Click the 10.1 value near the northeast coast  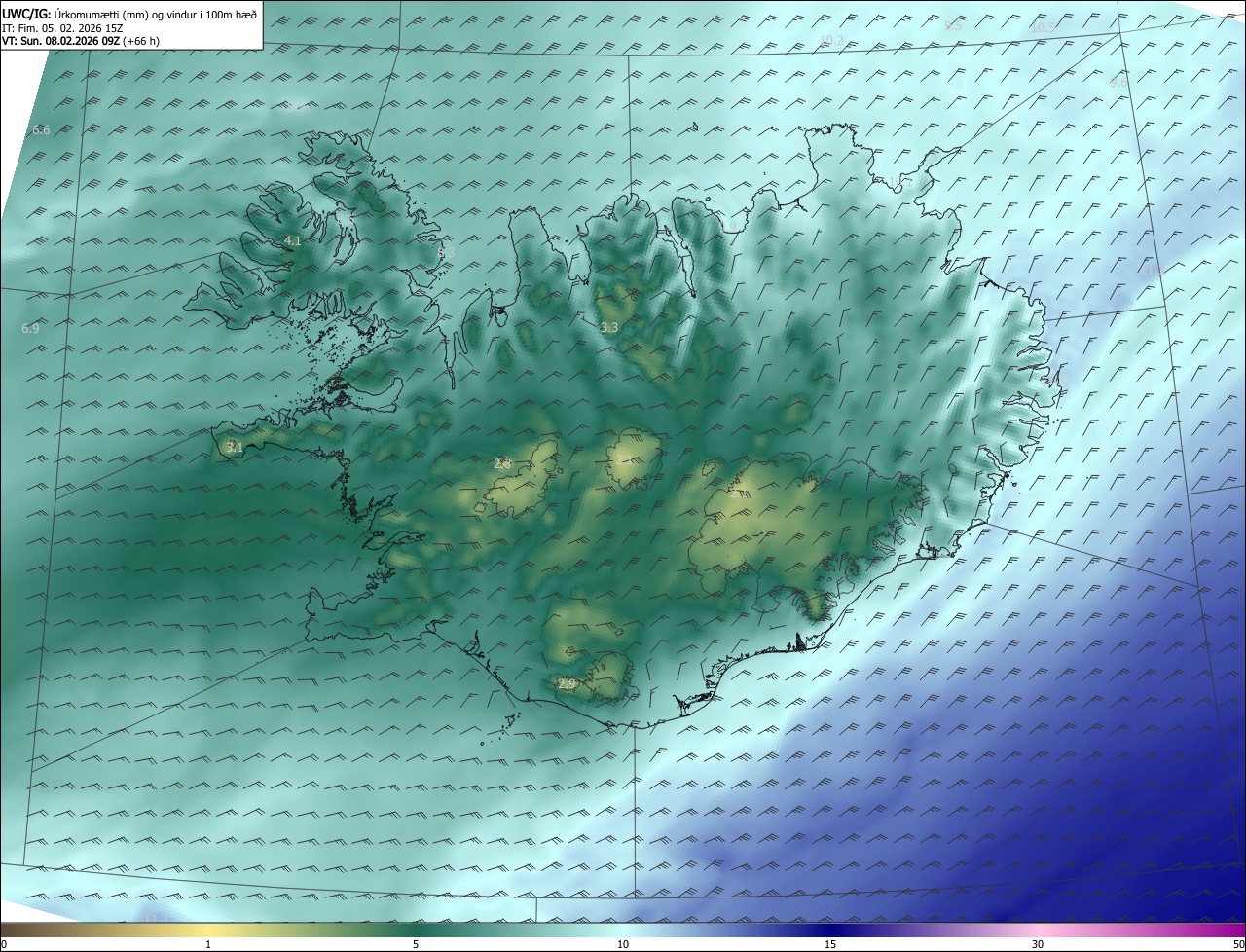pos(899,182)
